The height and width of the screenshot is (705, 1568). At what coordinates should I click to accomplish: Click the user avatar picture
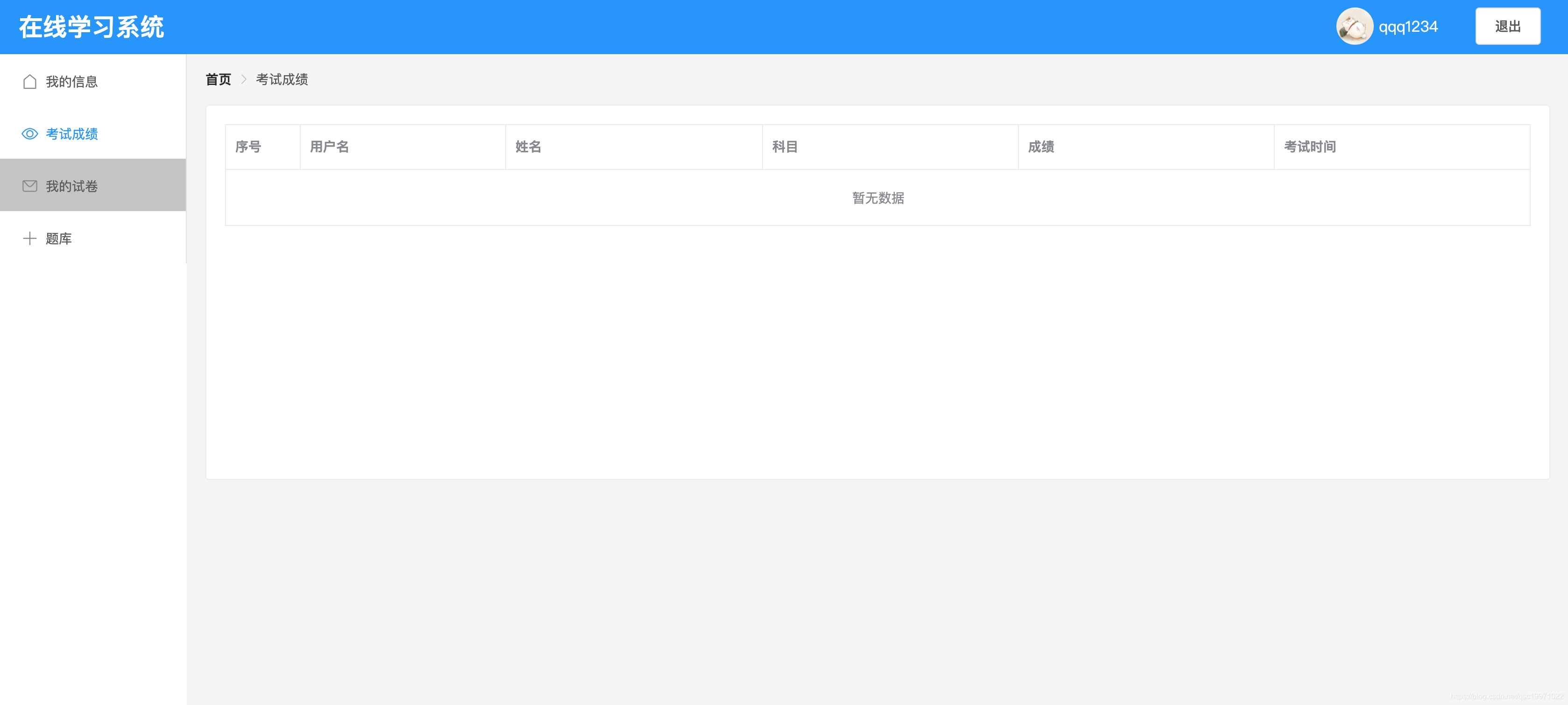tap(1354, 27)
